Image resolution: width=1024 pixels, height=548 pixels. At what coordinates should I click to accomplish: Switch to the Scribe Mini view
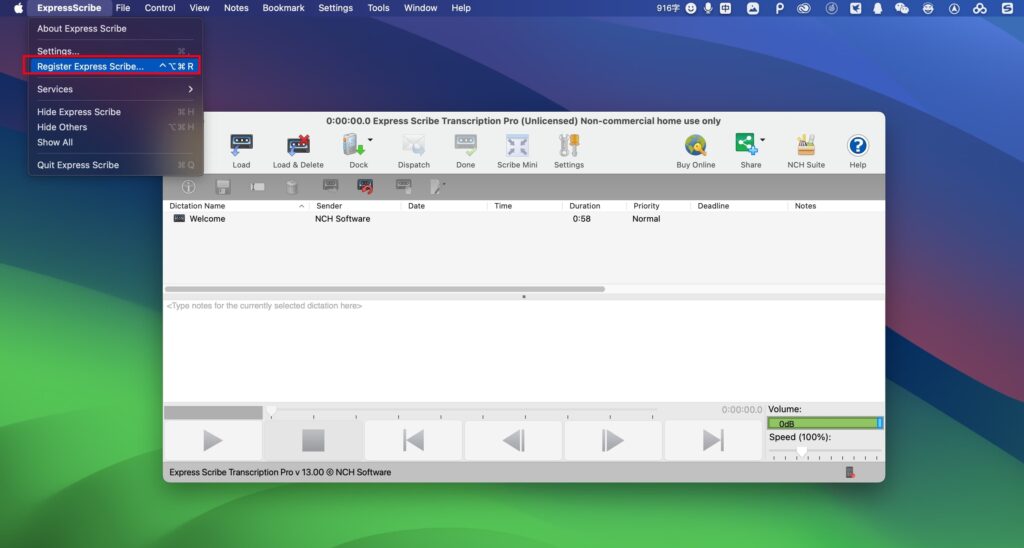point(517,145)
